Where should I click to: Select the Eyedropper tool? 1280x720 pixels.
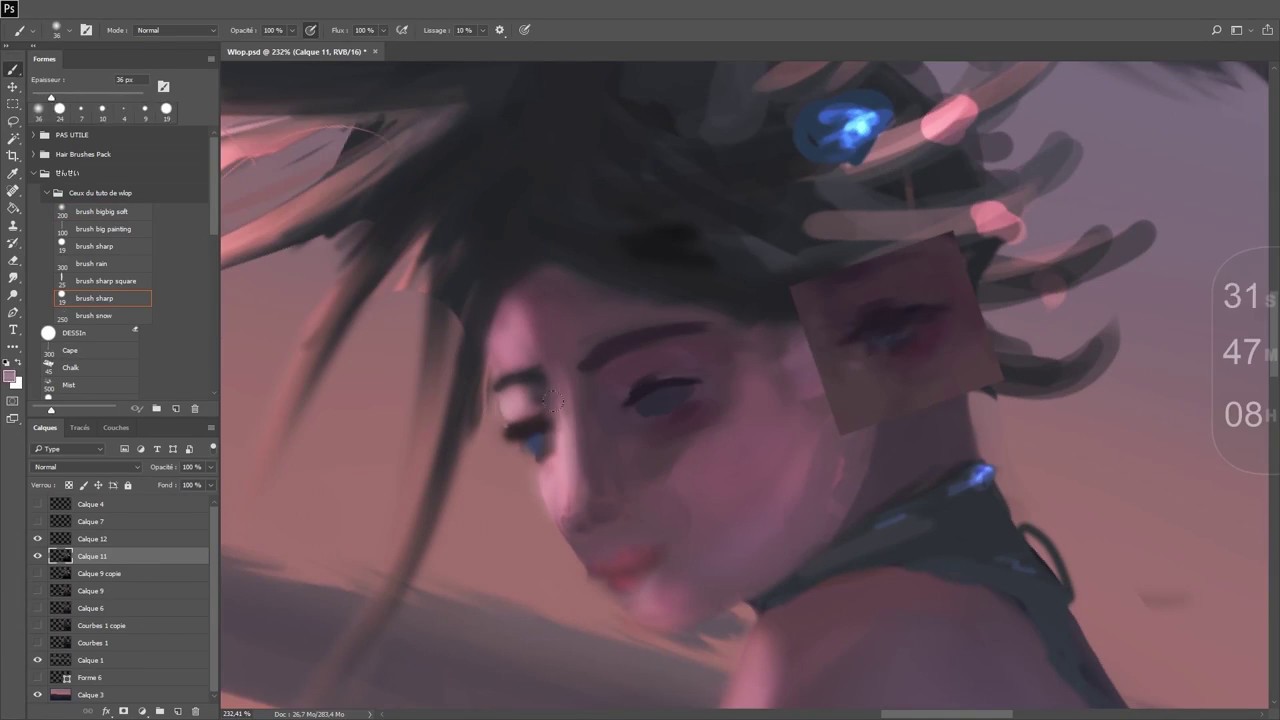pos(13,174)
